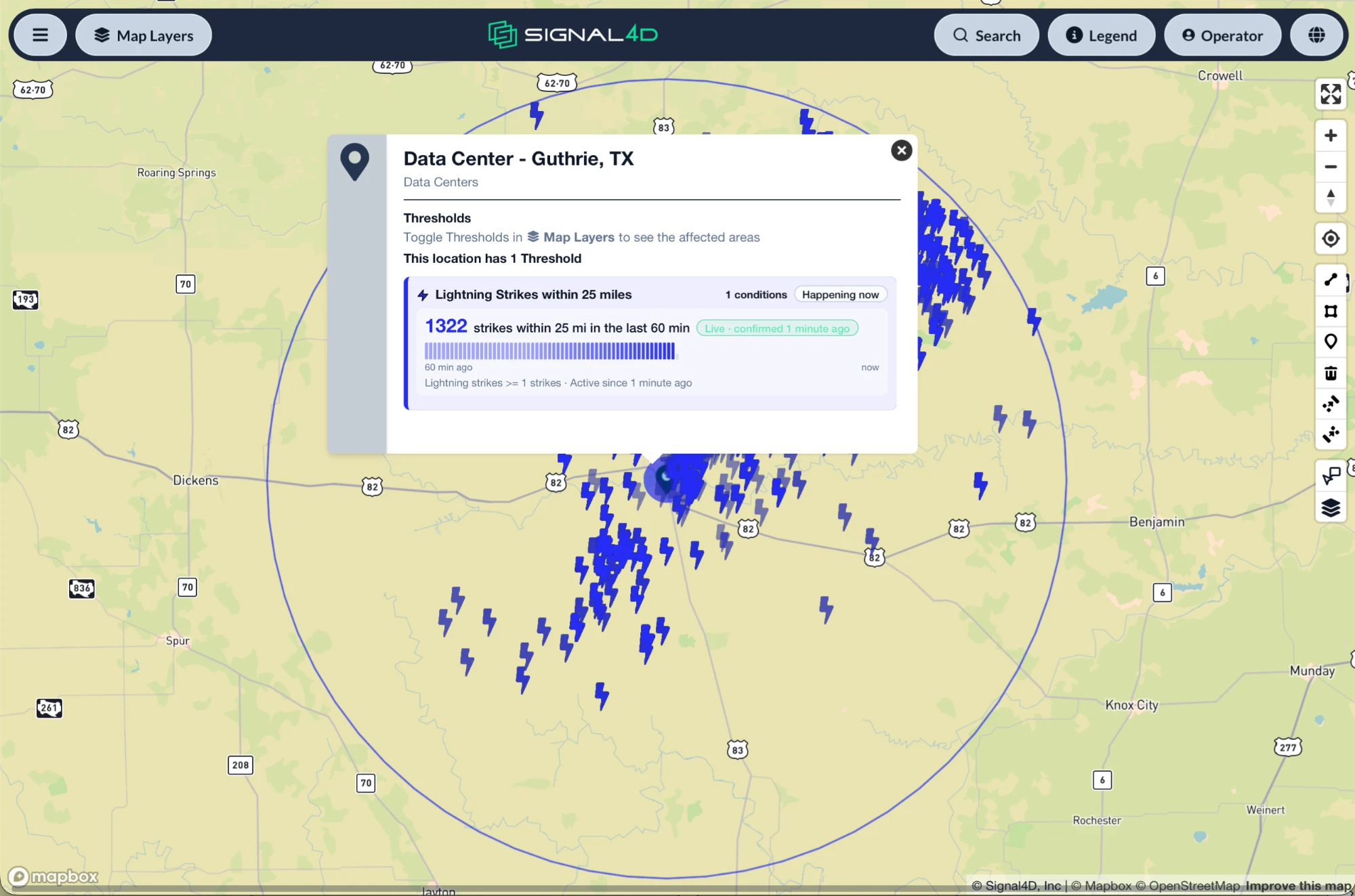
Task: Click the Munday town label
Action: (x=1312, y=670)
